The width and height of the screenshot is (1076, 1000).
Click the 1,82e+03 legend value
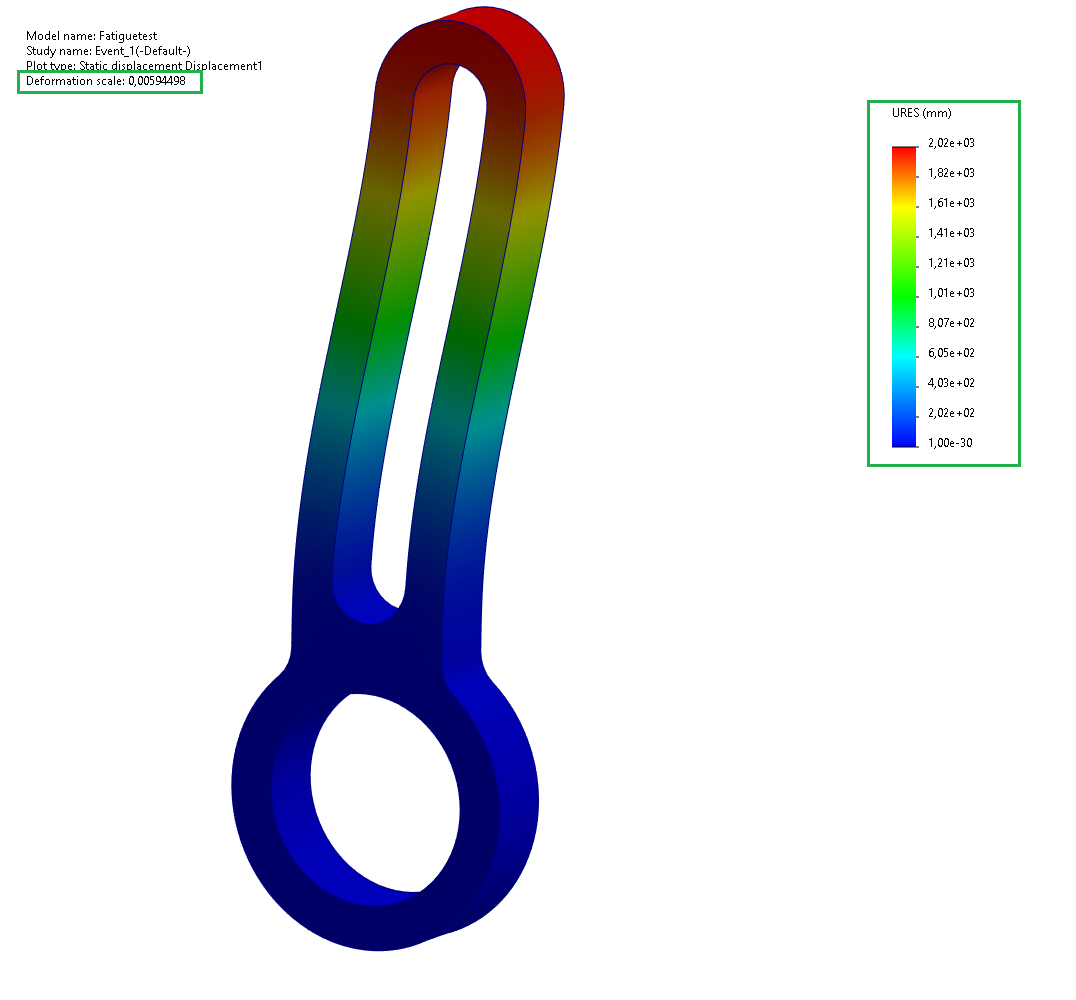[x=951, y=173]
